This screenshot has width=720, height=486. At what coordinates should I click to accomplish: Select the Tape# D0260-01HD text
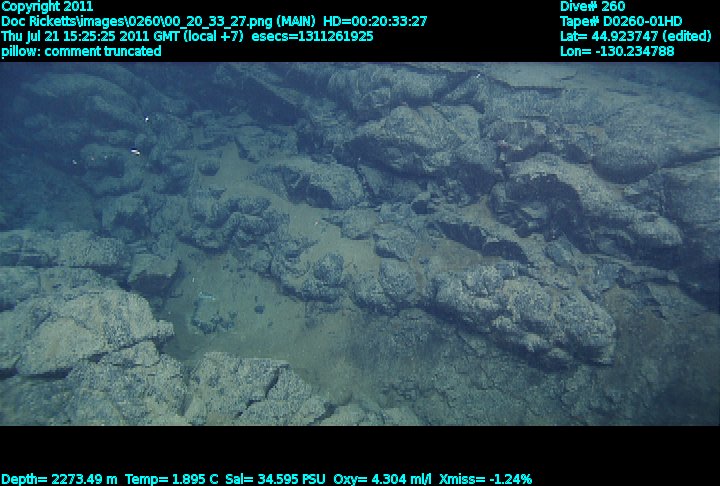tap(620, 21)
